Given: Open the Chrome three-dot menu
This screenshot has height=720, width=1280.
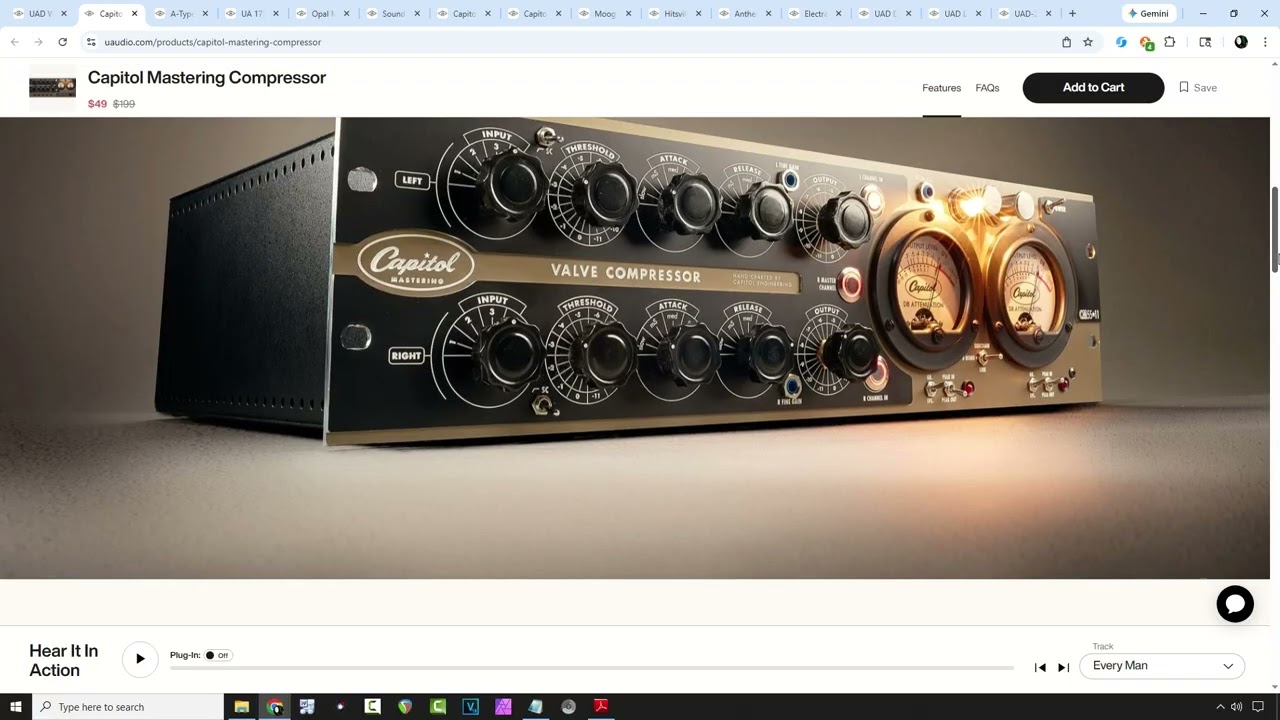Looking at the screenshot, I should coord(1265,42).
